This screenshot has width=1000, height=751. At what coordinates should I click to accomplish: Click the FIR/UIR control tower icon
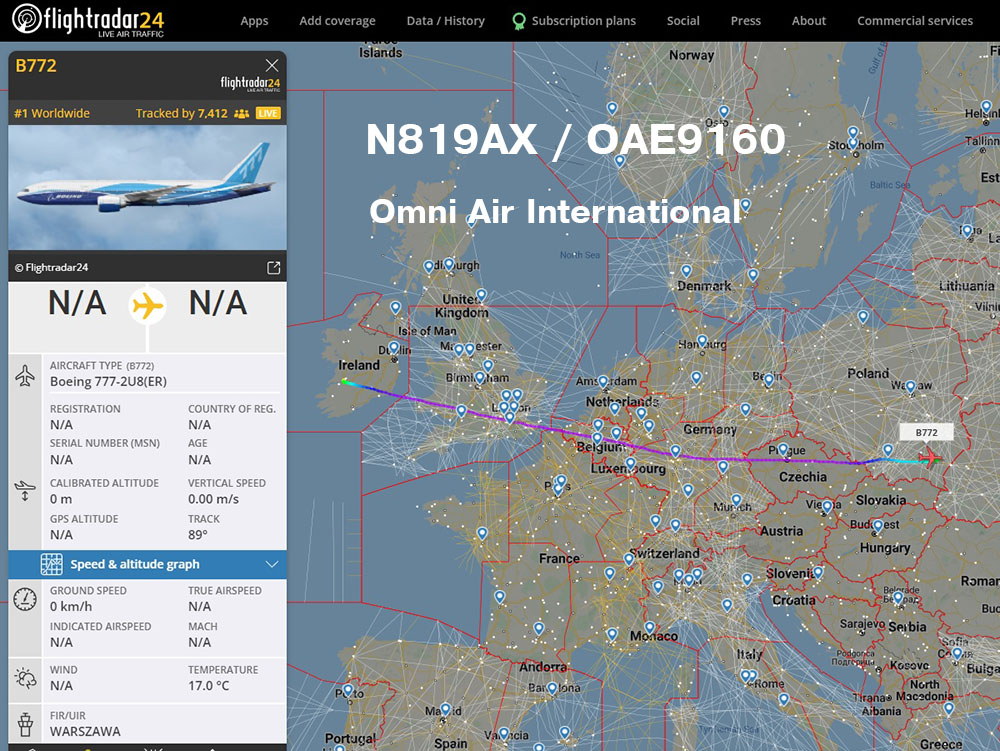pos(25,724)
